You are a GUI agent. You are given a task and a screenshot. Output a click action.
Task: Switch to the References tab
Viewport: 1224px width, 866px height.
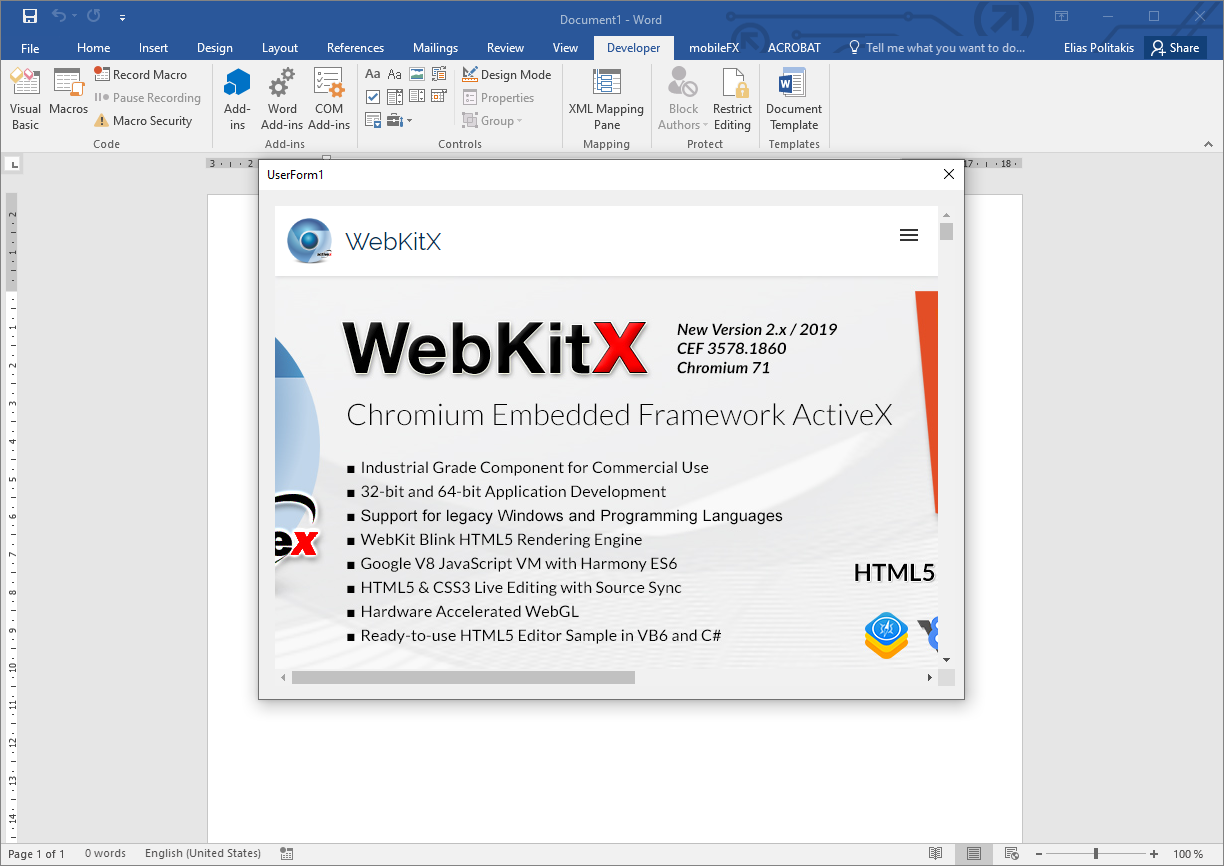(x=355, y=48)
